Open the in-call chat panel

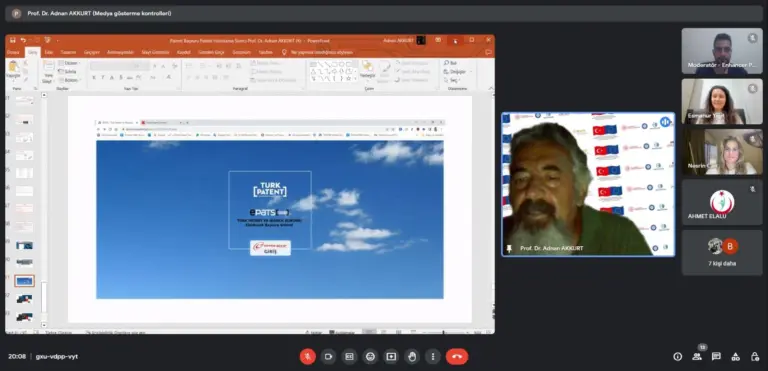[716, 357]
